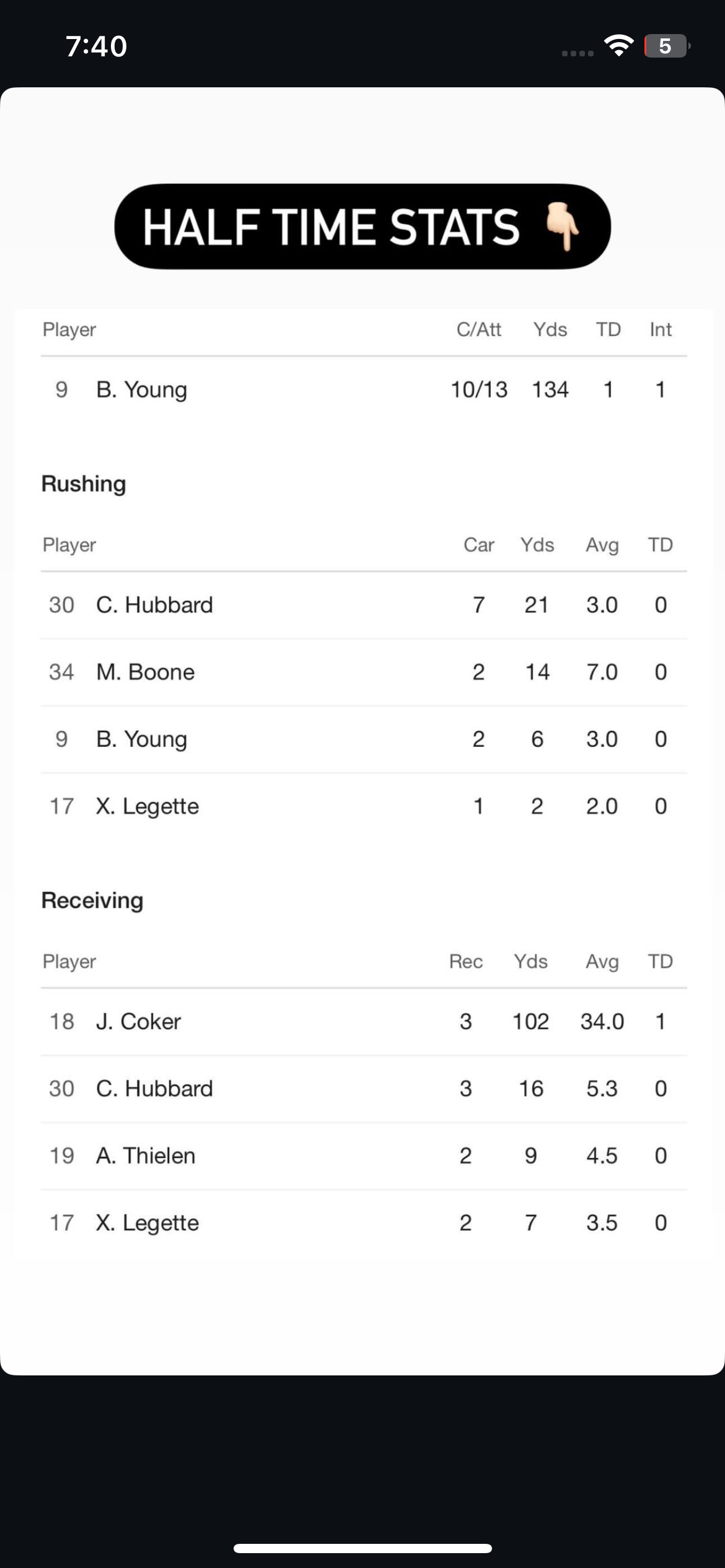Select X. Legette receiving row
Screen dimensions: 725x1568
[364, 1222]
